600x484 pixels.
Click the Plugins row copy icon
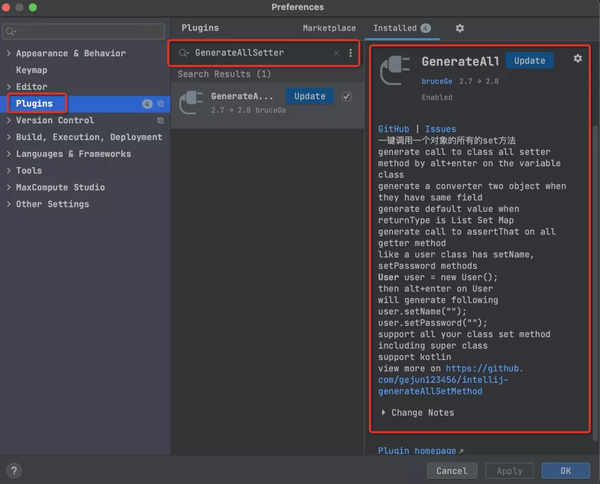(x=160, y=104)
